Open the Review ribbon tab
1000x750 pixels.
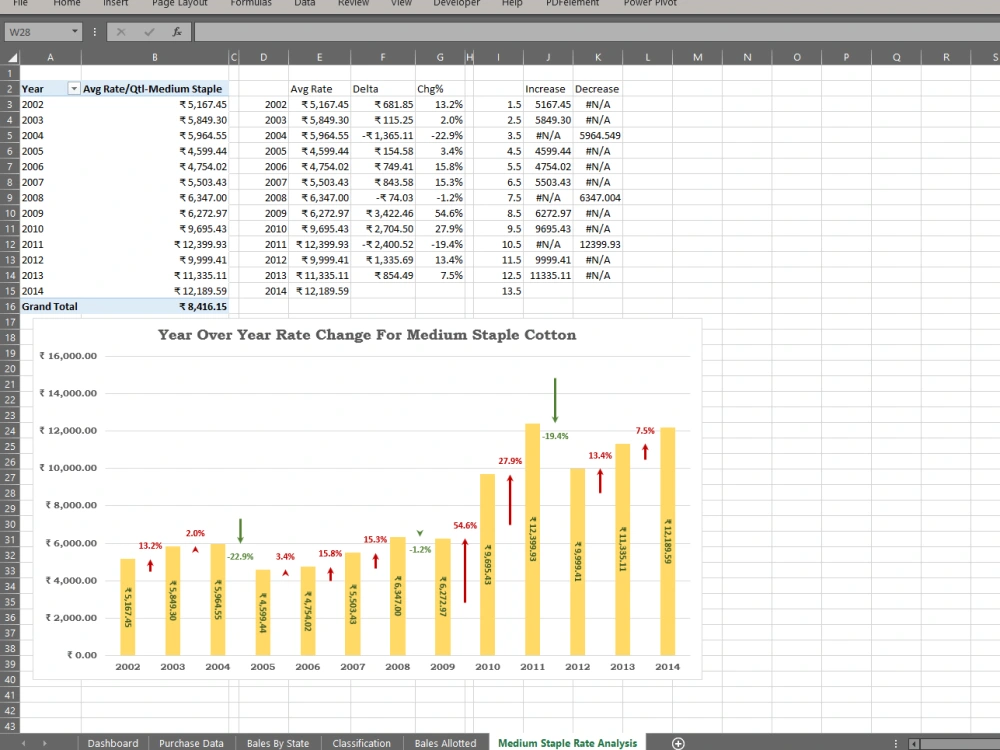click(x=353, y=3)
